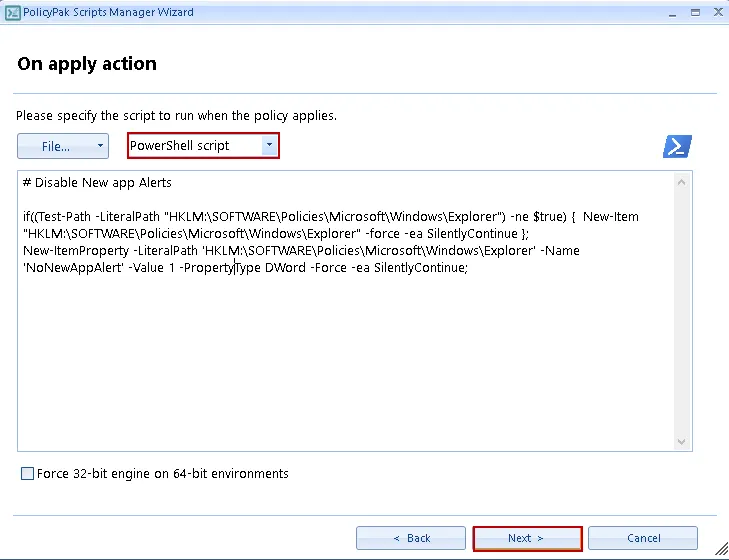Click the script type dropdown arrow
729x560 pixels.
[x=268, y=146]
